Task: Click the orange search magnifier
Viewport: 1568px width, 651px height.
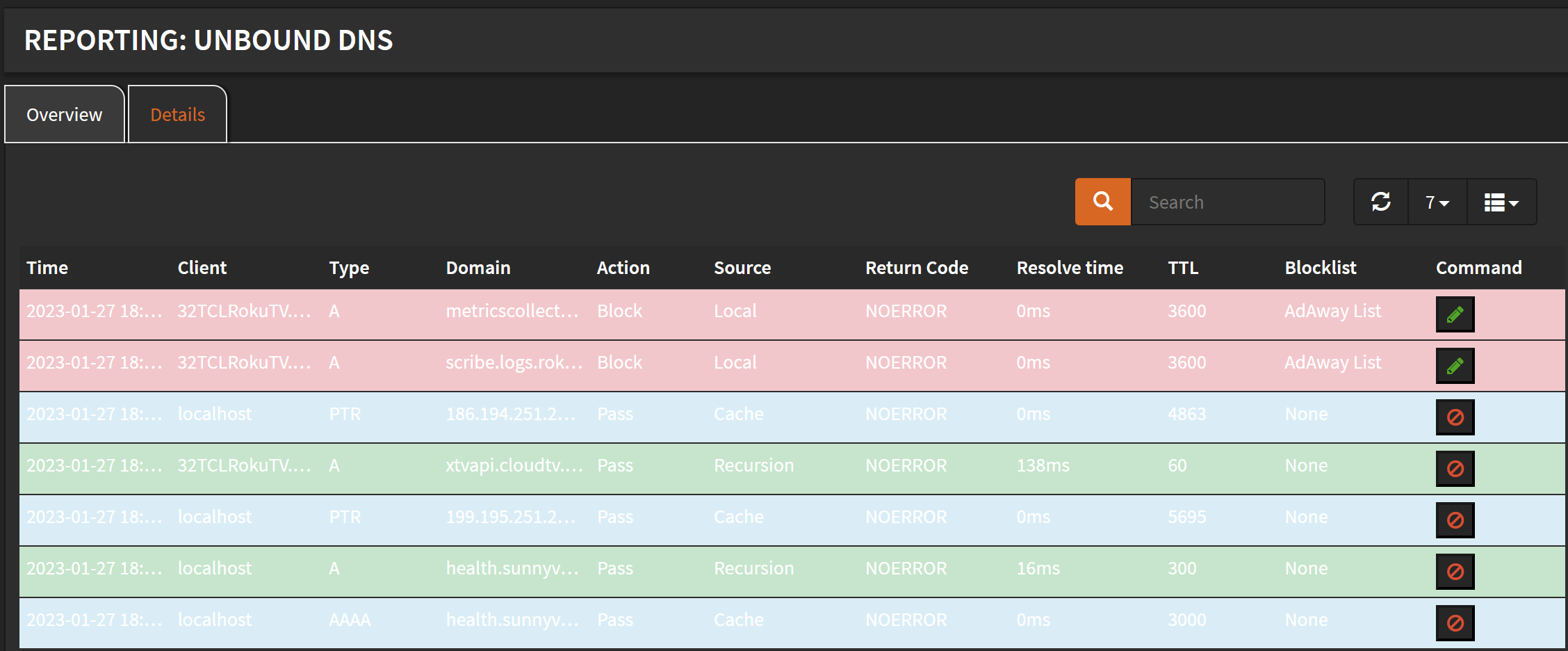Action: tap(1102, 202)
